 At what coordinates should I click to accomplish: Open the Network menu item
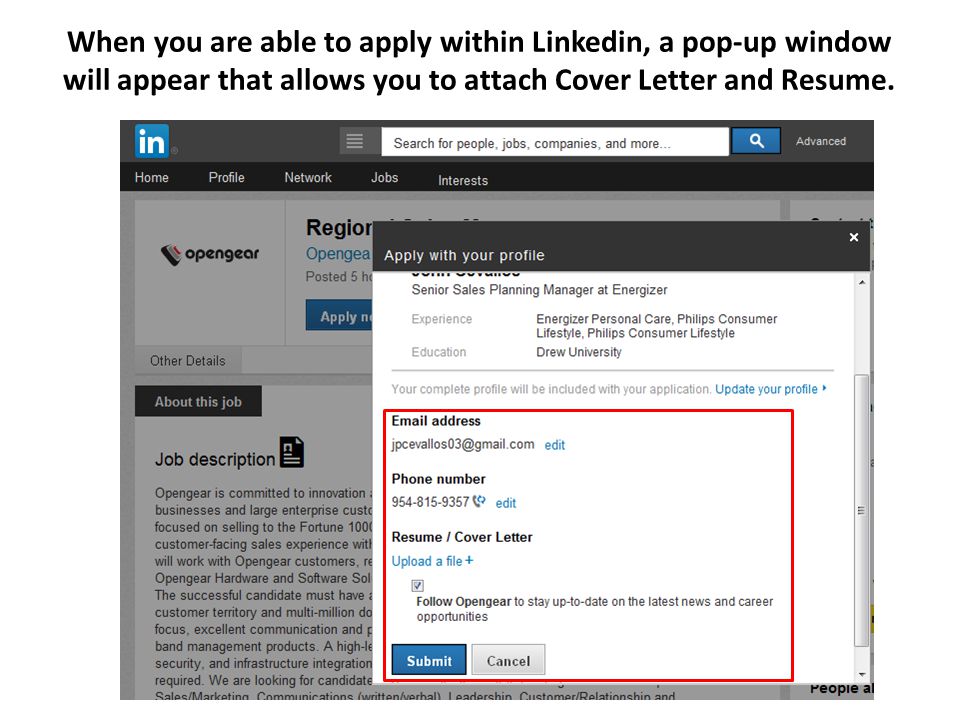click(308, 178)
